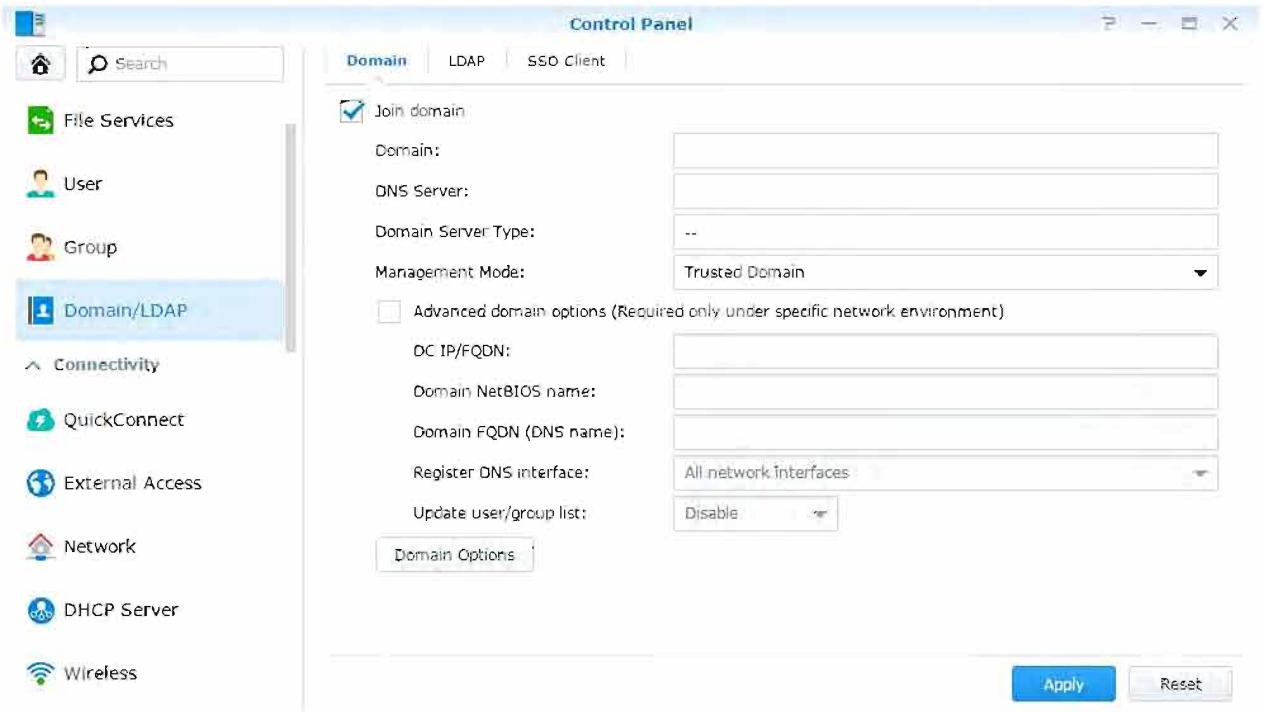1265x712 pixels.
Task: Click the External Access globe icon
Action: click(40, 484)
